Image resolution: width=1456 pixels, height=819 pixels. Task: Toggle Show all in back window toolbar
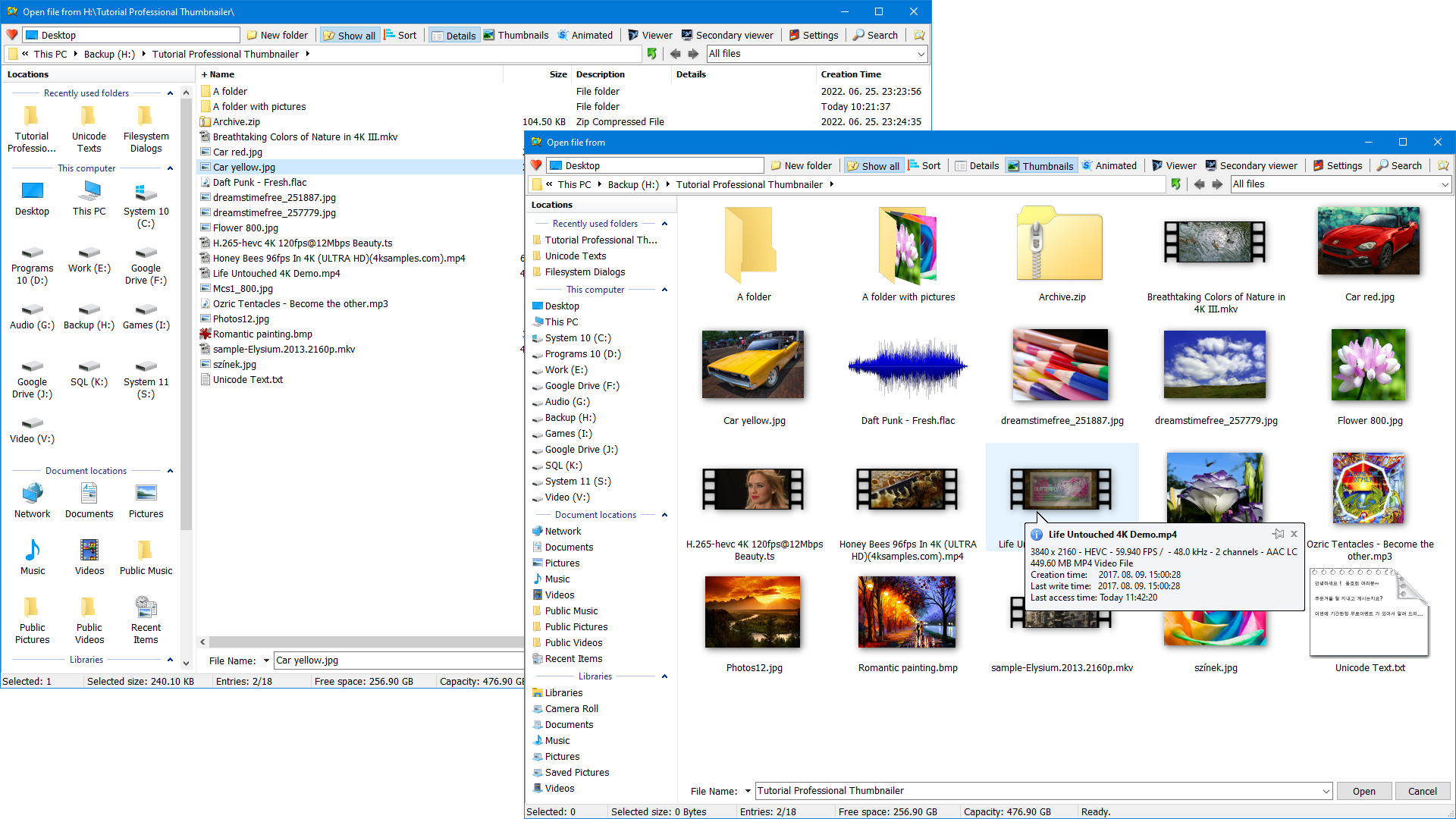pyautogui.click(x=350, y=35)
